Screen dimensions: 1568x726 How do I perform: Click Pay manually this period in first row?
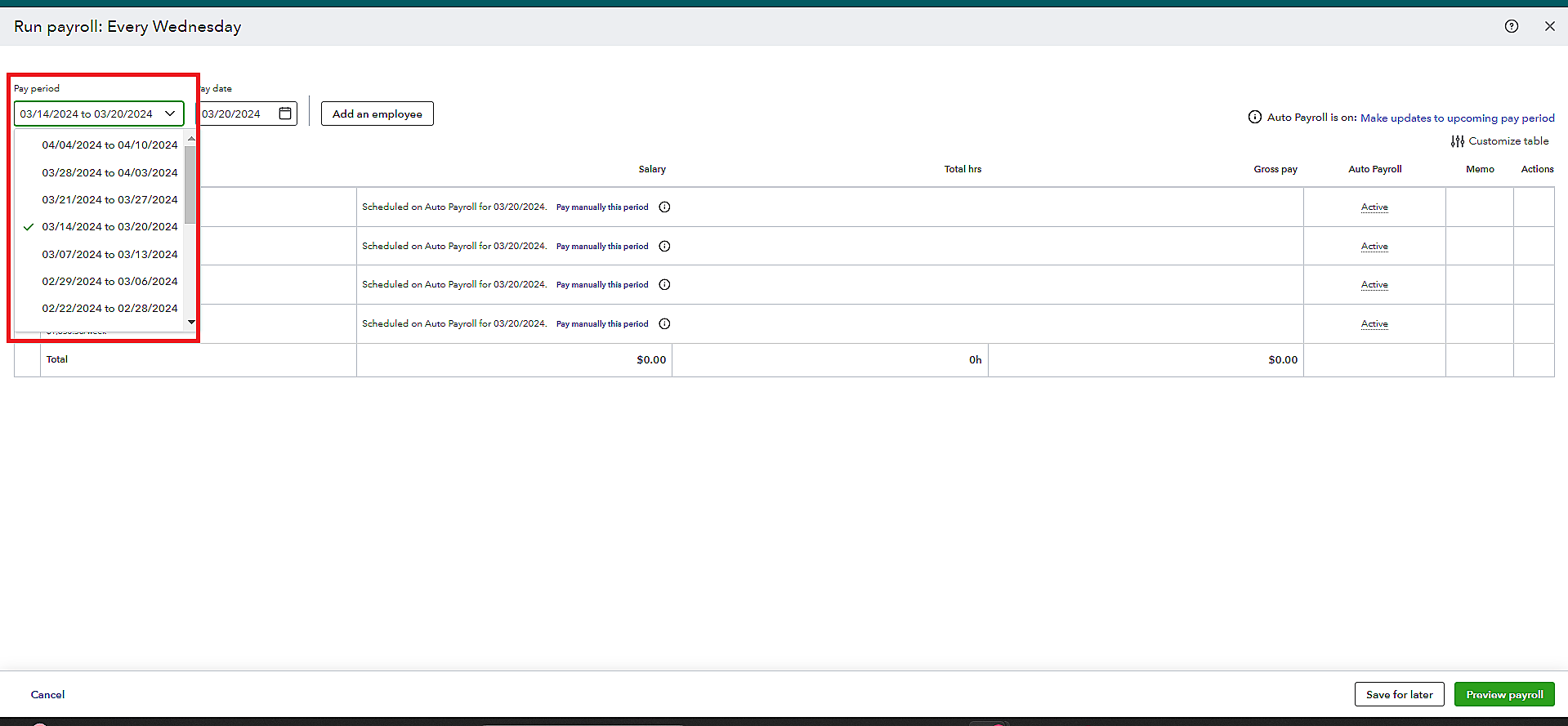602,207
